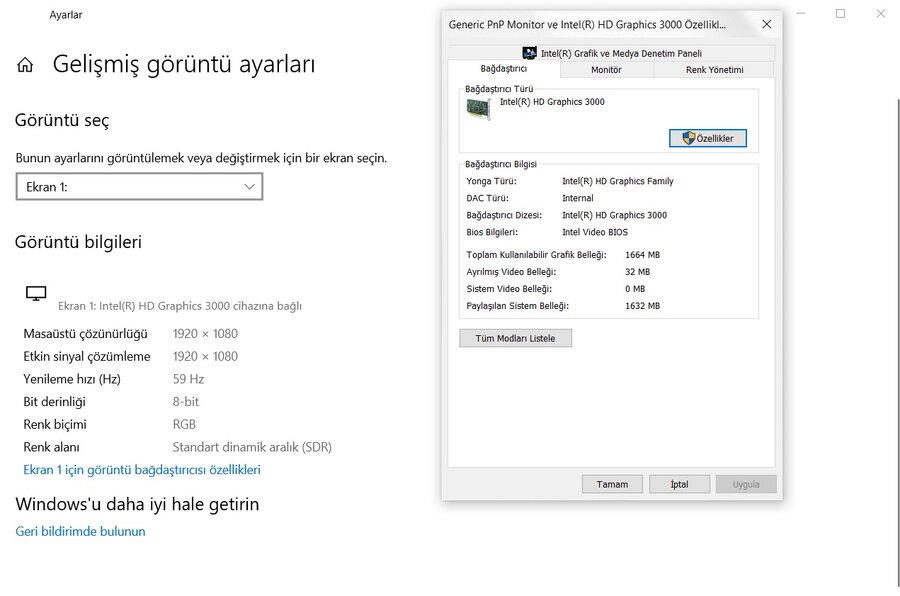Click the 8-bit bit depth value

[185, 401]
